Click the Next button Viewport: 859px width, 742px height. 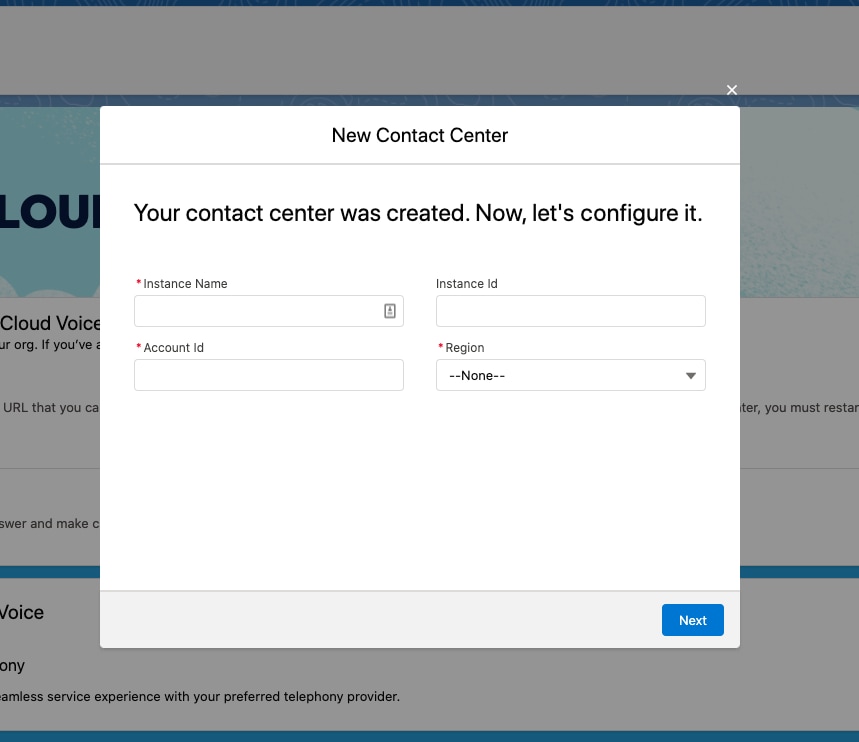[692, 620]
